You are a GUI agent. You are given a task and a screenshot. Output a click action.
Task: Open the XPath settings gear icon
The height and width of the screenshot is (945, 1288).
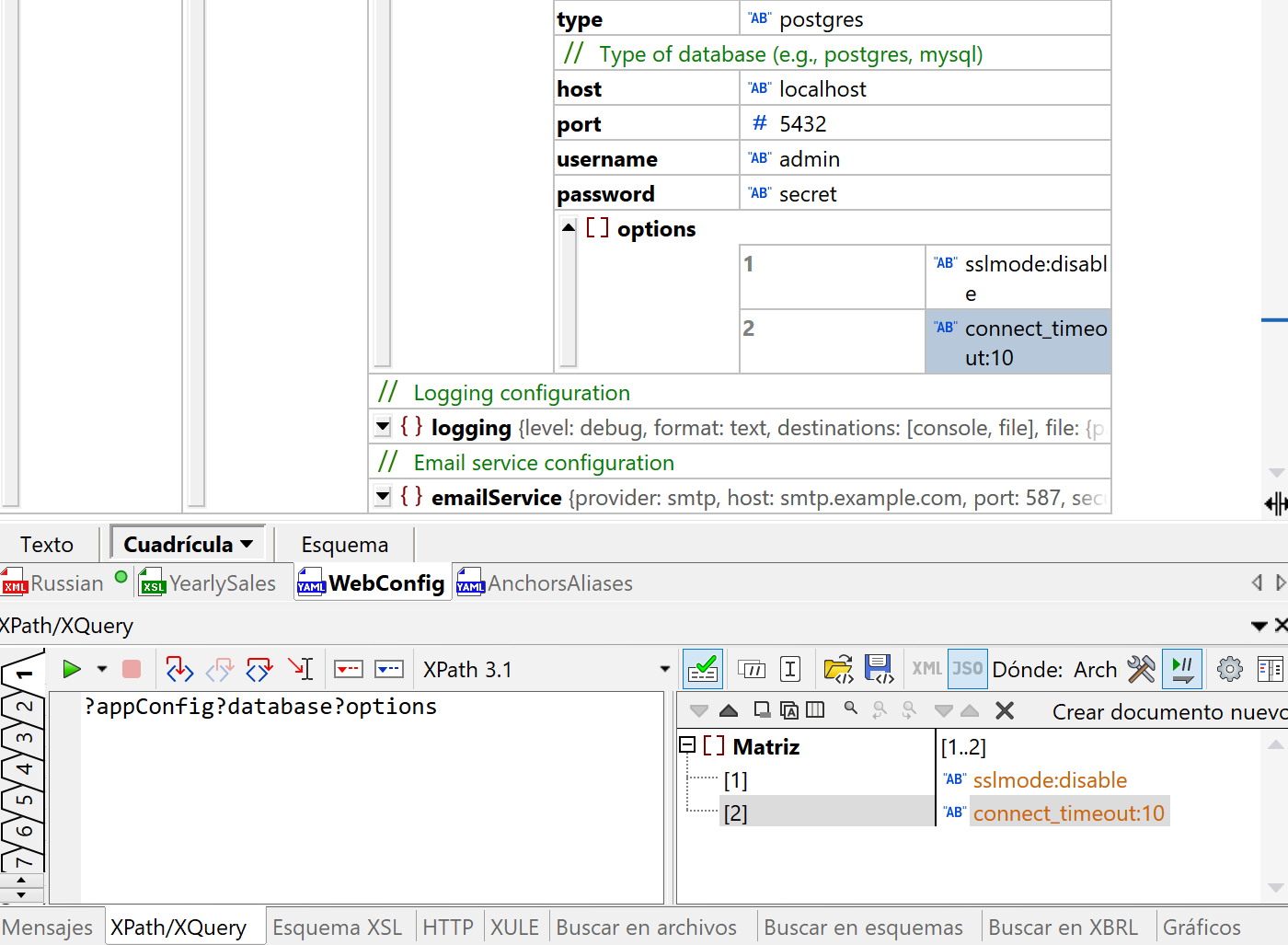point(1229,669)
